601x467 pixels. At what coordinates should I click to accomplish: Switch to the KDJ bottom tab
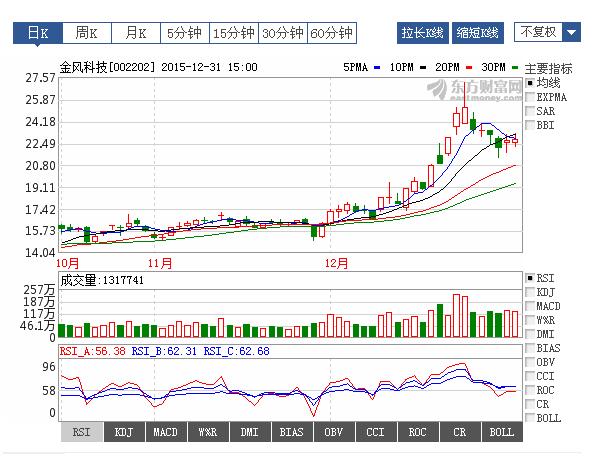tap(123, 432)
